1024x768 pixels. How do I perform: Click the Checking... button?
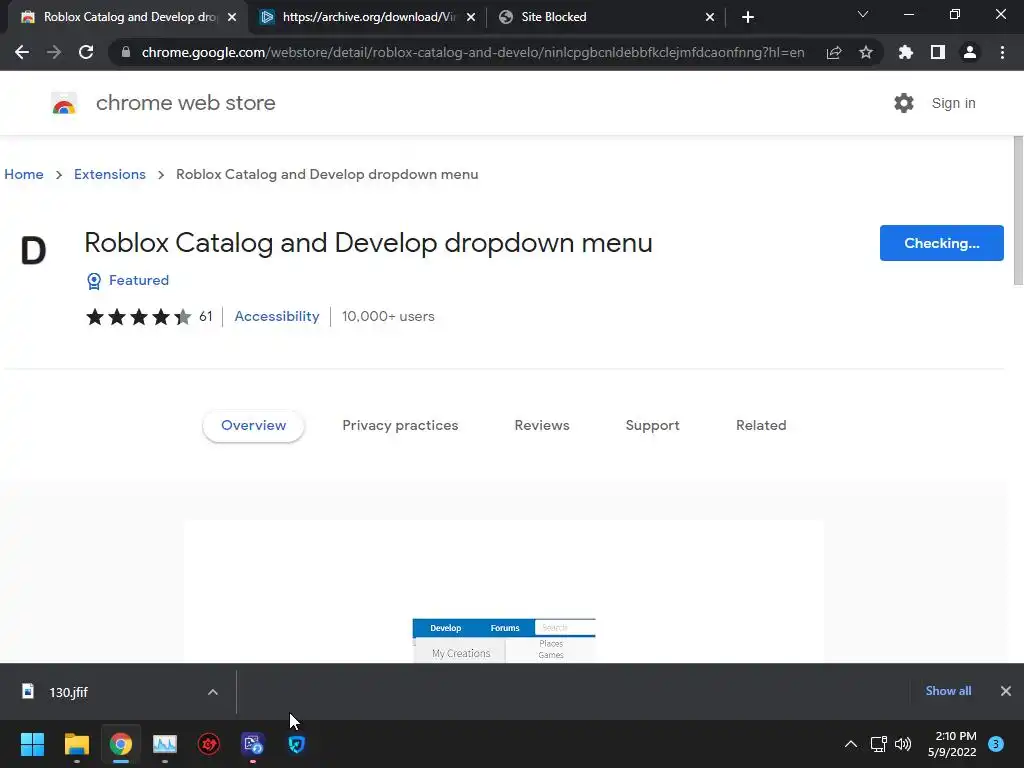942,243
